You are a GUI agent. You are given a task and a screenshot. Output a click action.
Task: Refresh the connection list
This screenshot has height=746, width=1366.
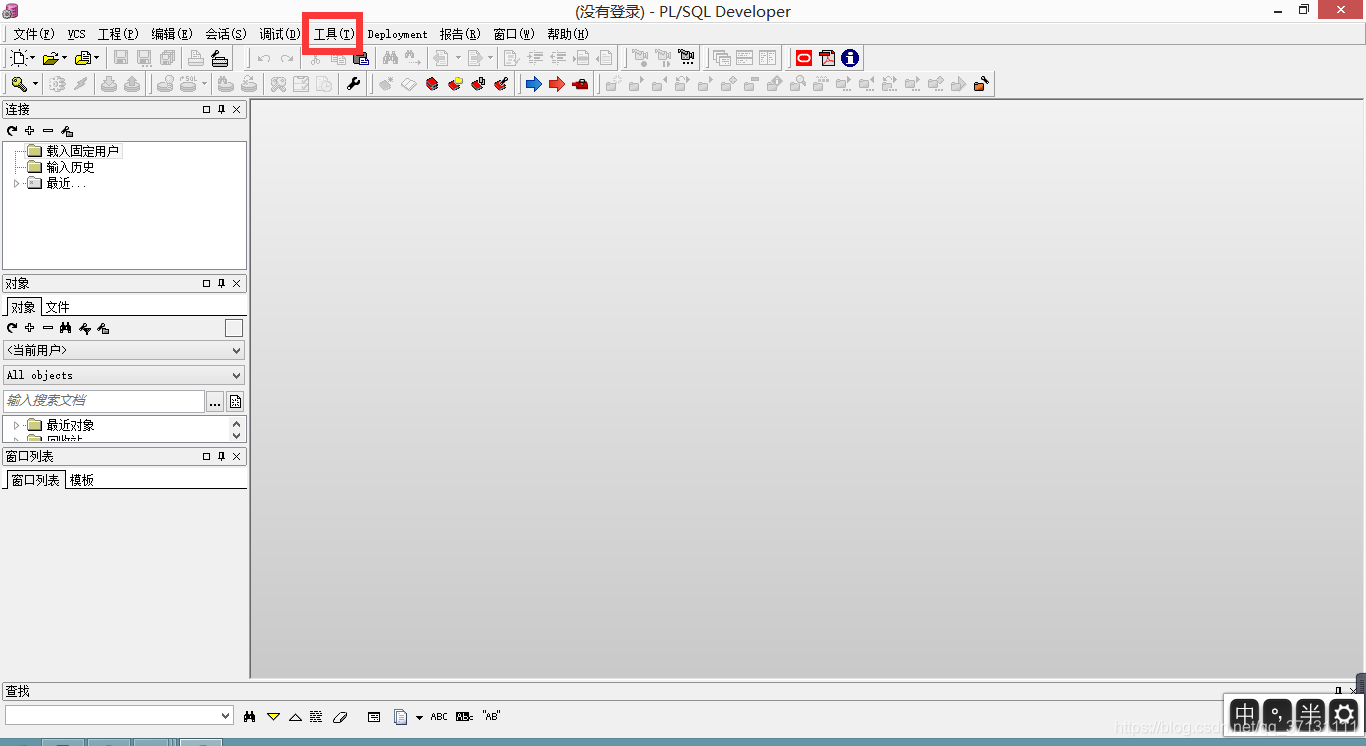click(x=12, y=131)
